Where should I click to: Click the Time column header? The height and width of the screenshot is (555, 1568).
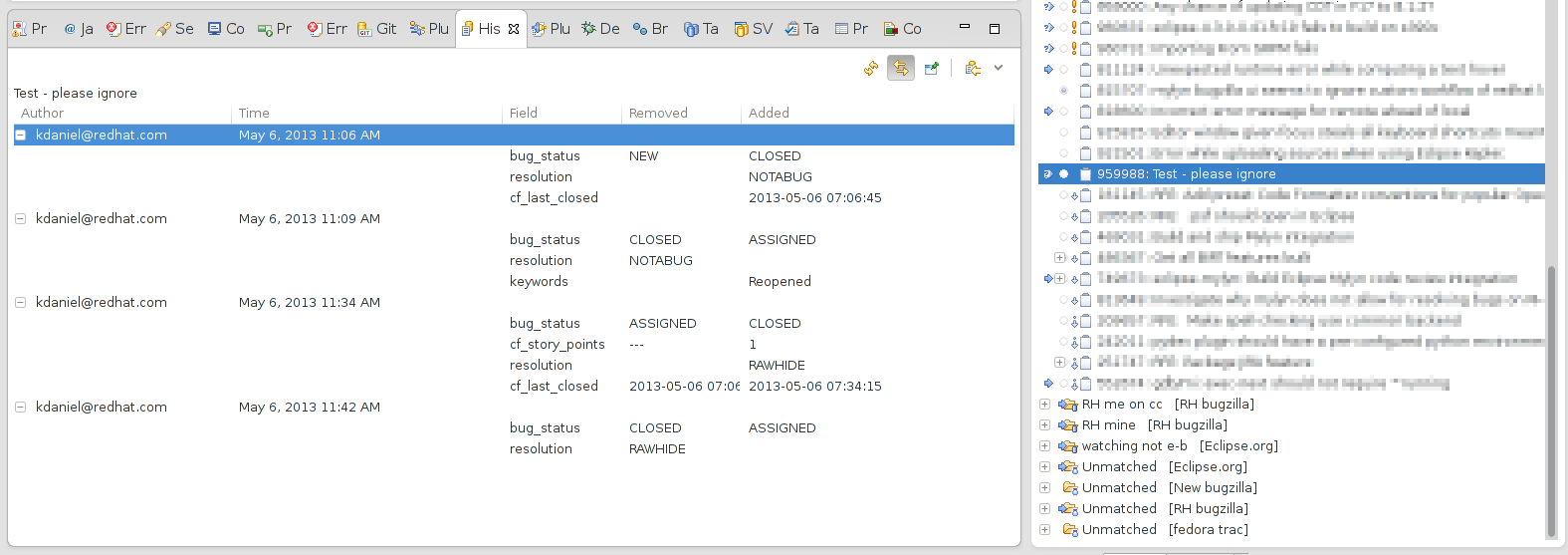(x=366, y=113)
